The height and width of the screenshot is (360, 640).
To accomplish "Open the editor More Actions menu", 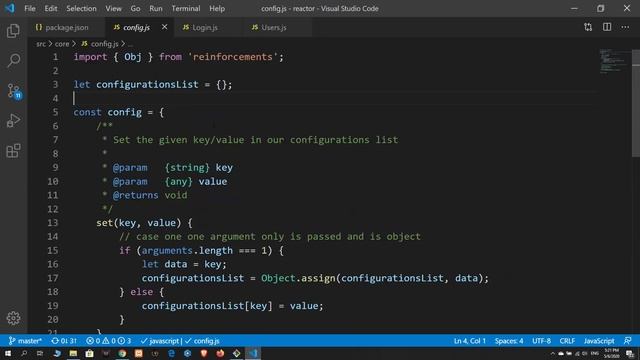I will 625,27.
